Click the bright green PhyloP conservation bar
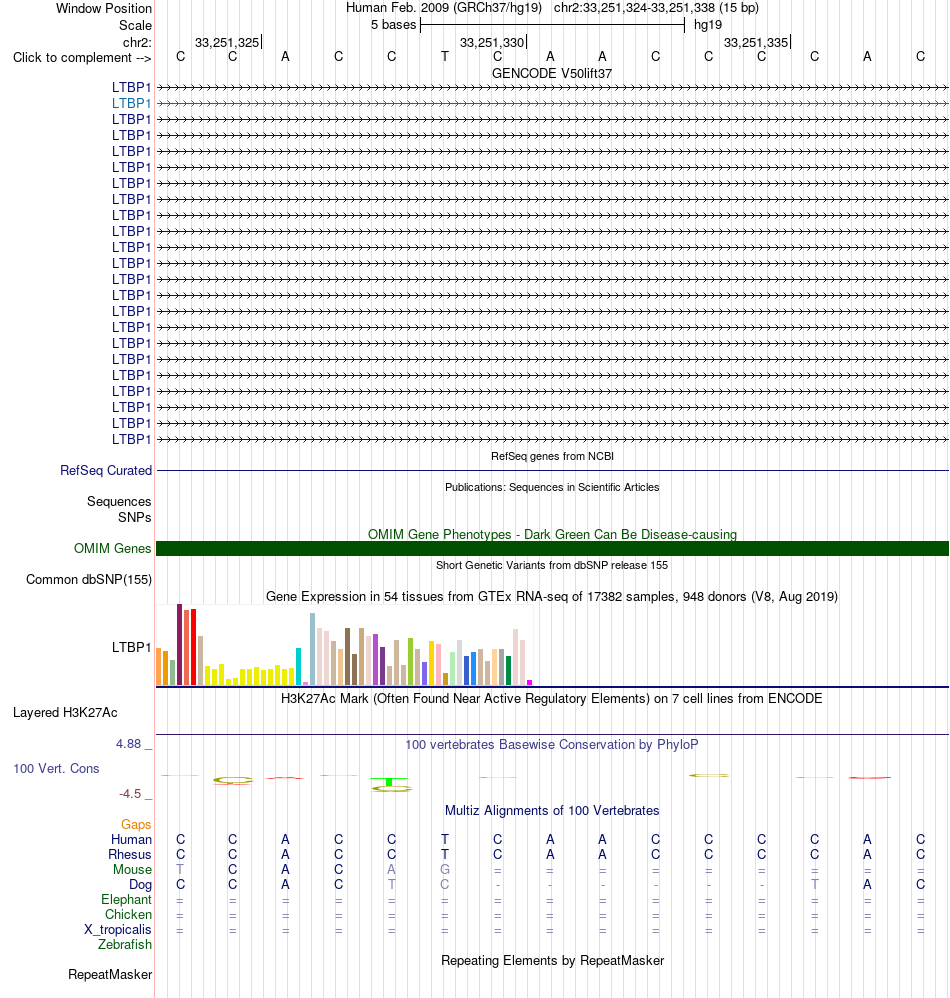Image resolution: width=950 pixels, height=998 pixels. click(x=389, y=782)
